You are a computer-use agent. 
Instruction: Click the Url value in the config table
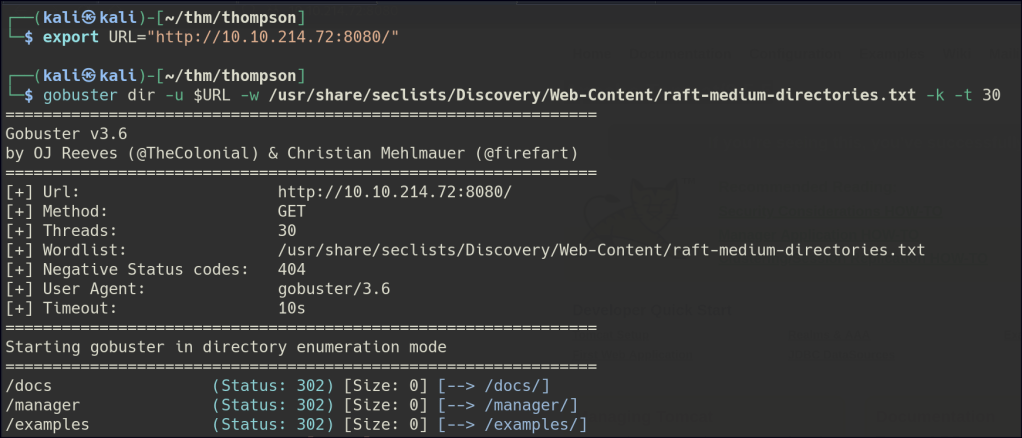395,192
